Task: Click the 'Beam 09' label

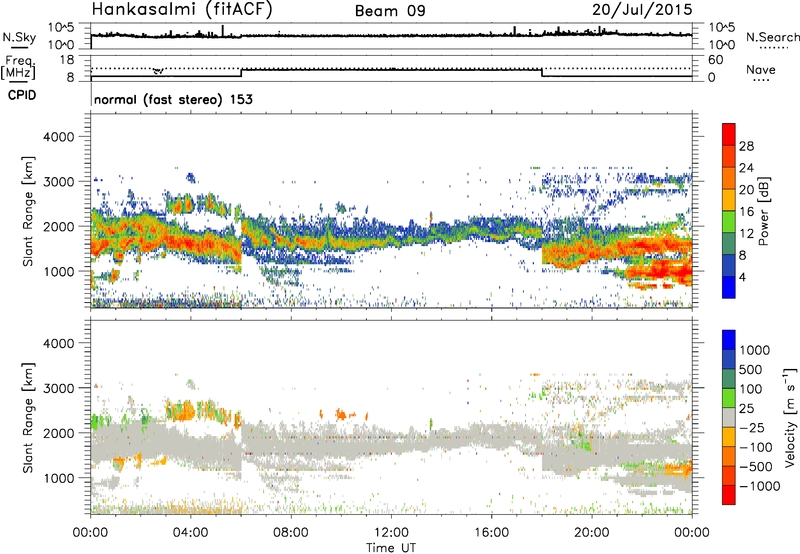Action: coord(390,11)
